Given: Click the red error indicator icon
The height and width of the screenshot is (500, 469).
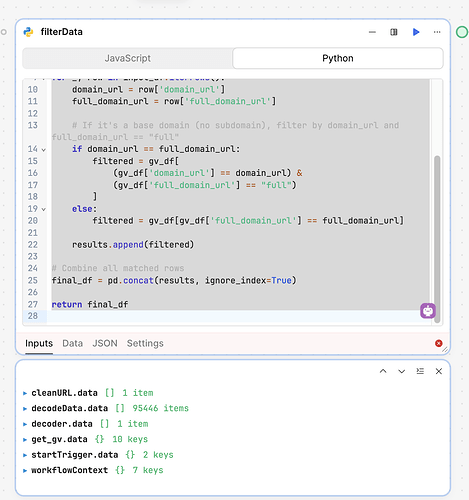Looking at the screenshot, I should (439, 343).
